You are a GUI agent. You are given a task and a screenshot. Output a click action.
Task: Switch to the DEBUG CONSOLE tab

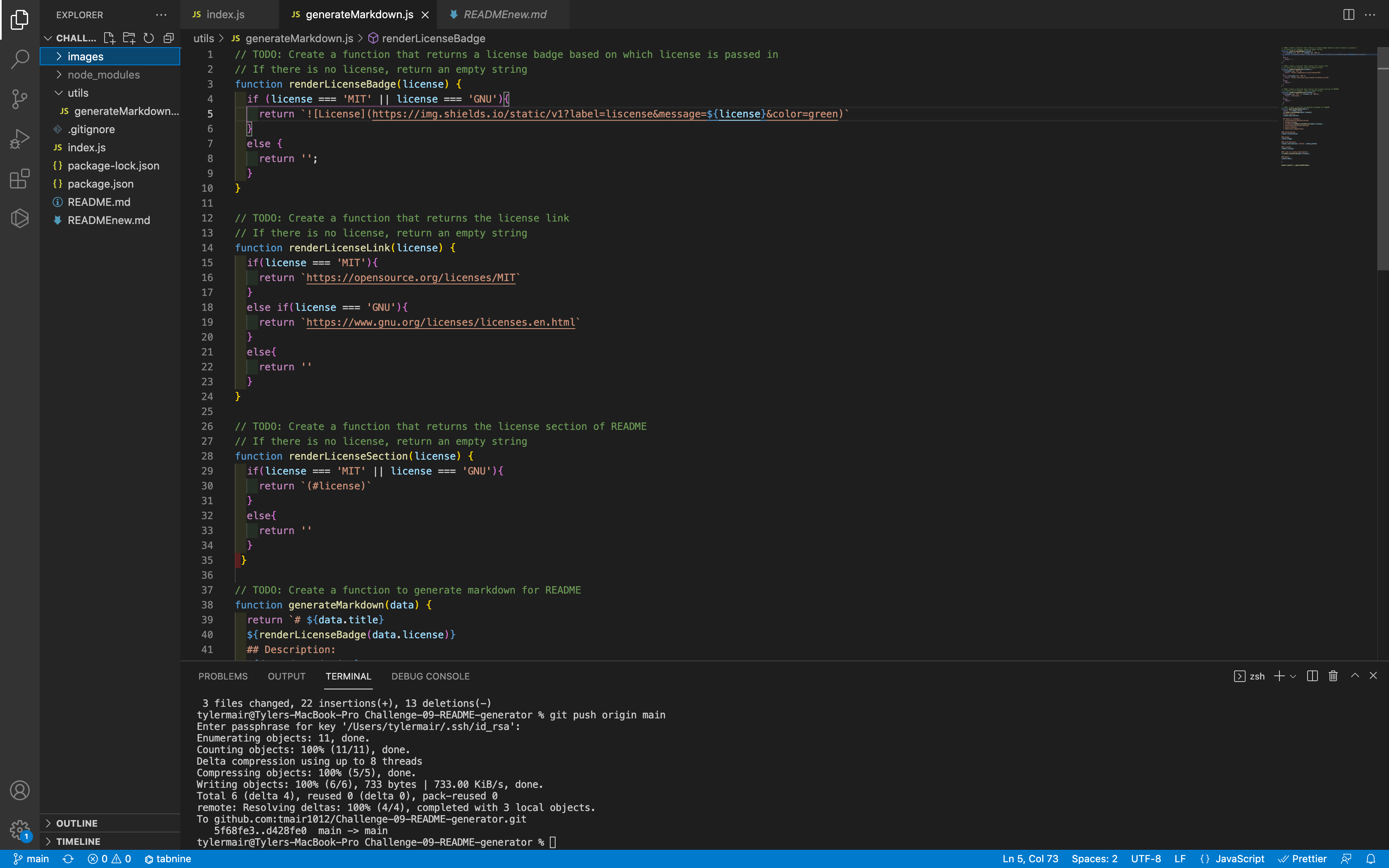430,676
